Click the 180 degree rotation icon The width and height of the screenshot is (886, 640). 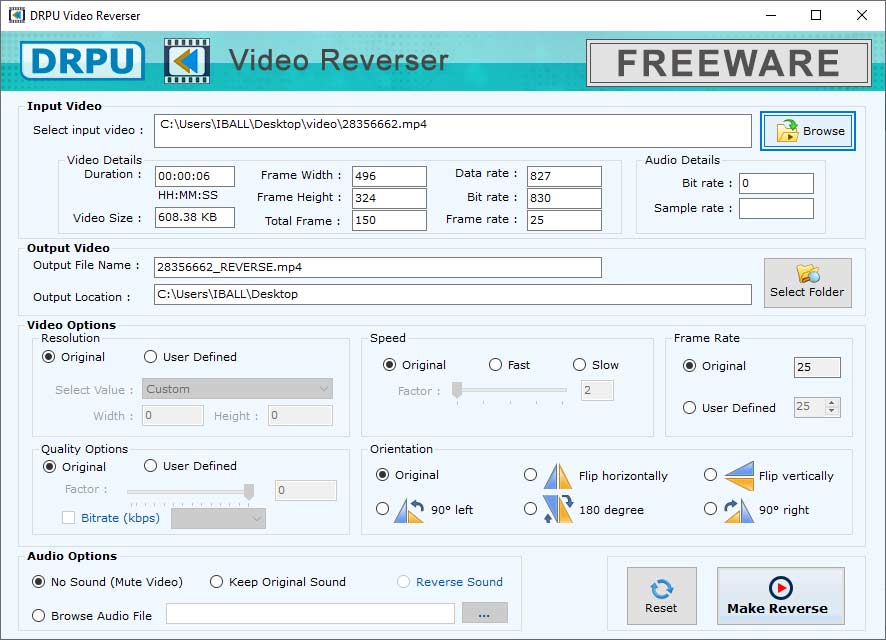558,509
